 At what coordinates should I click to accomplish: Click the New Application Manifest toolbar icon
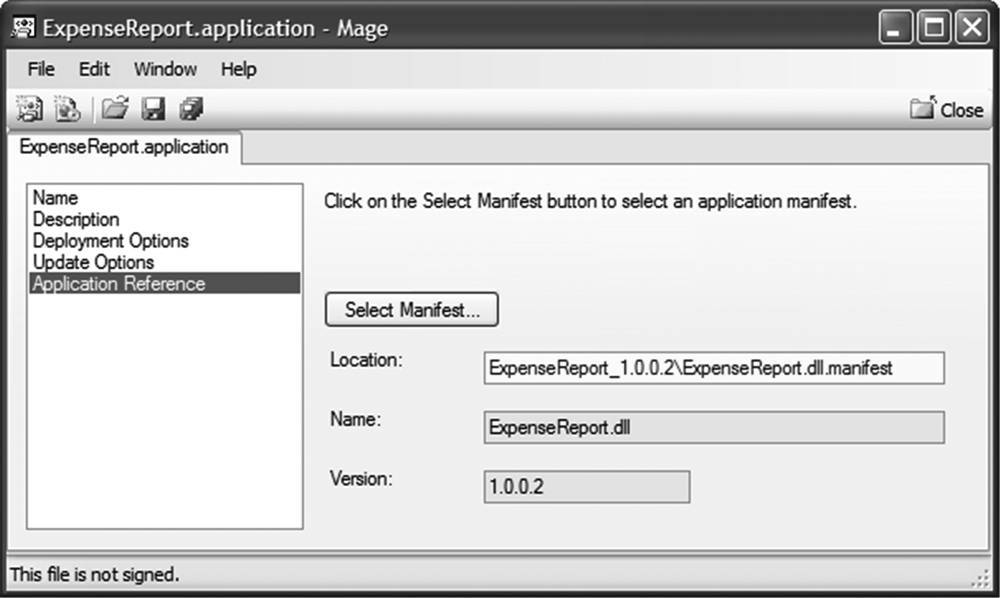pyautogui.click(x=29, y=109)
